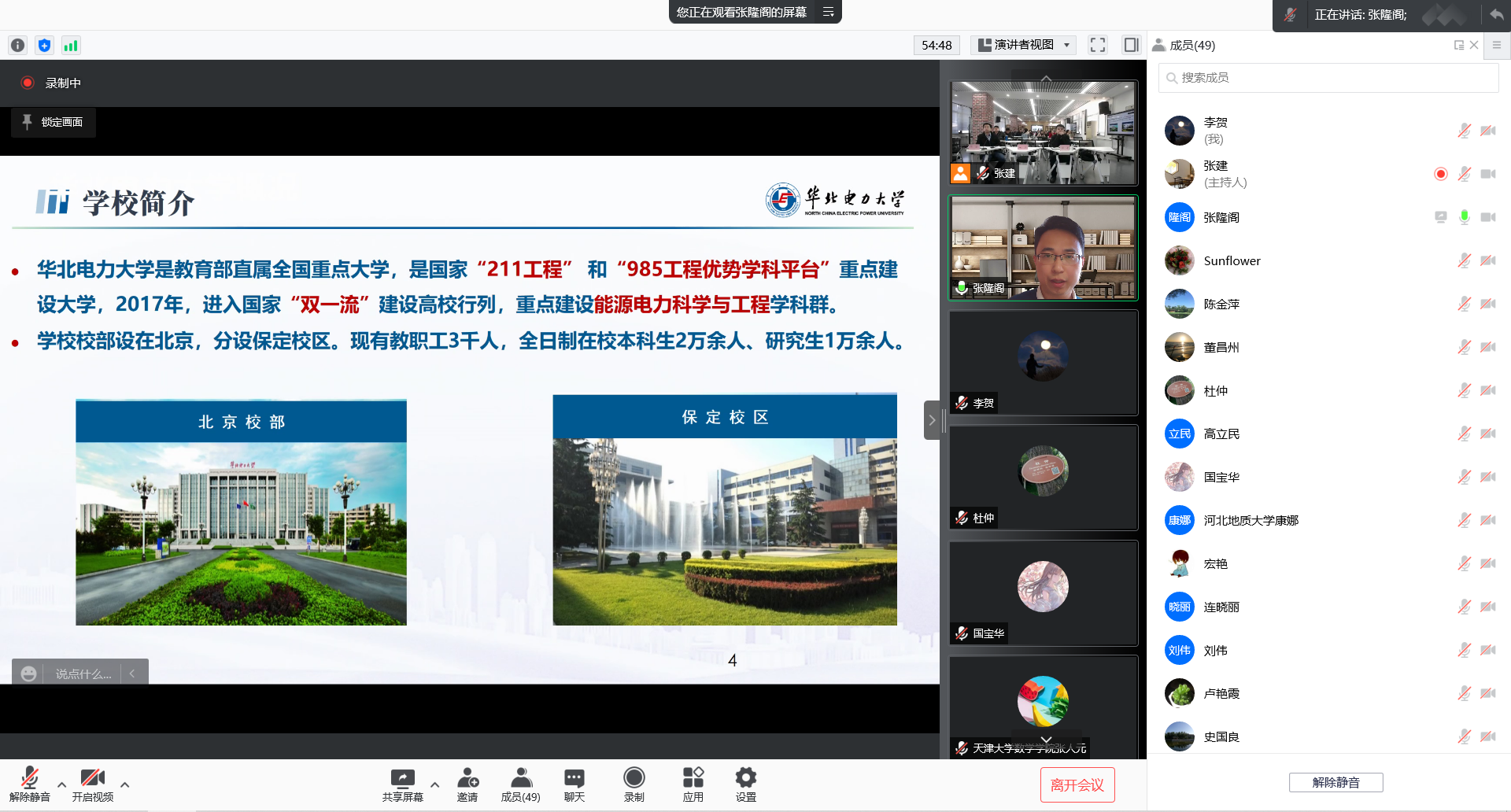
Task: Expand audio options arrow beside unmute
Action: (x=61, y=784)
